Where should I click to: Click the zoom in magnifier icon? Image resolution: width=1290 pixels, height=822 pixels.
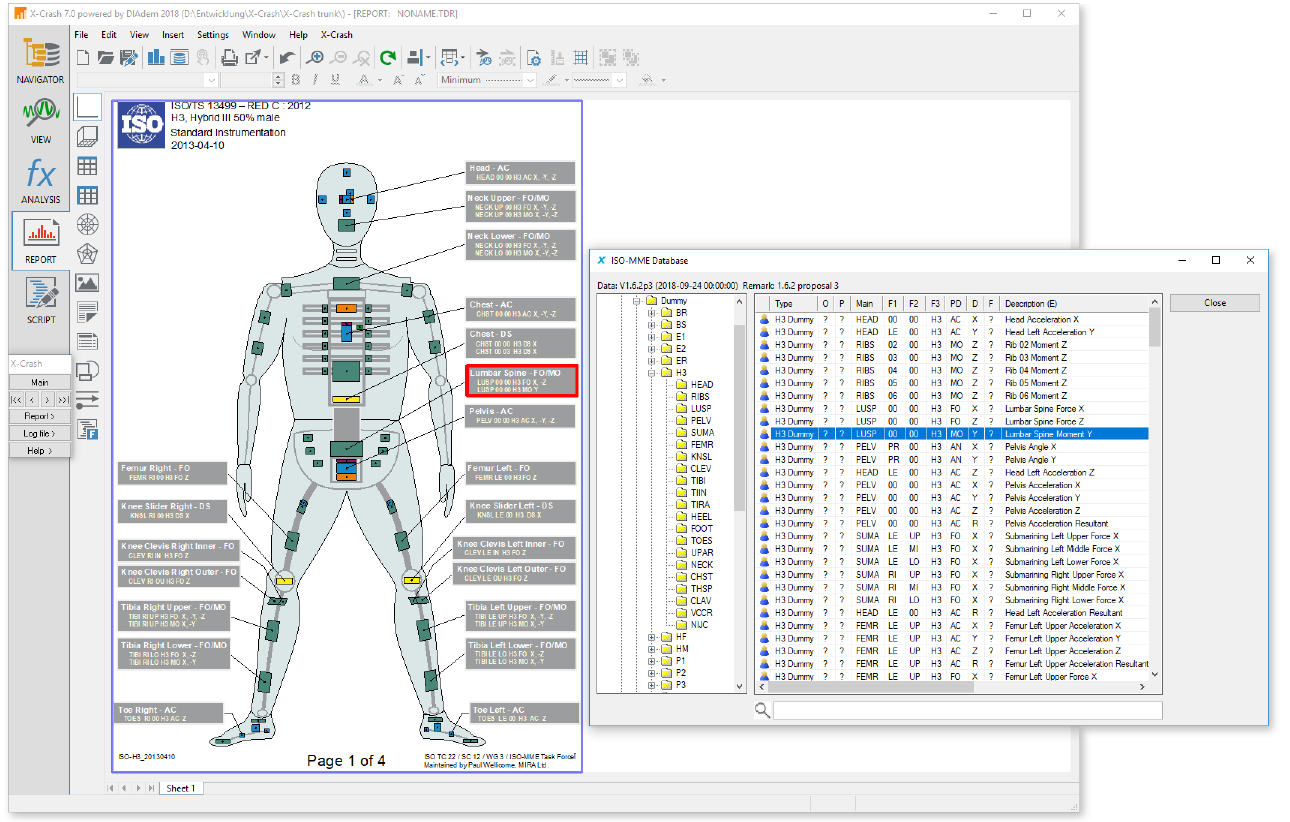point(315,57)
